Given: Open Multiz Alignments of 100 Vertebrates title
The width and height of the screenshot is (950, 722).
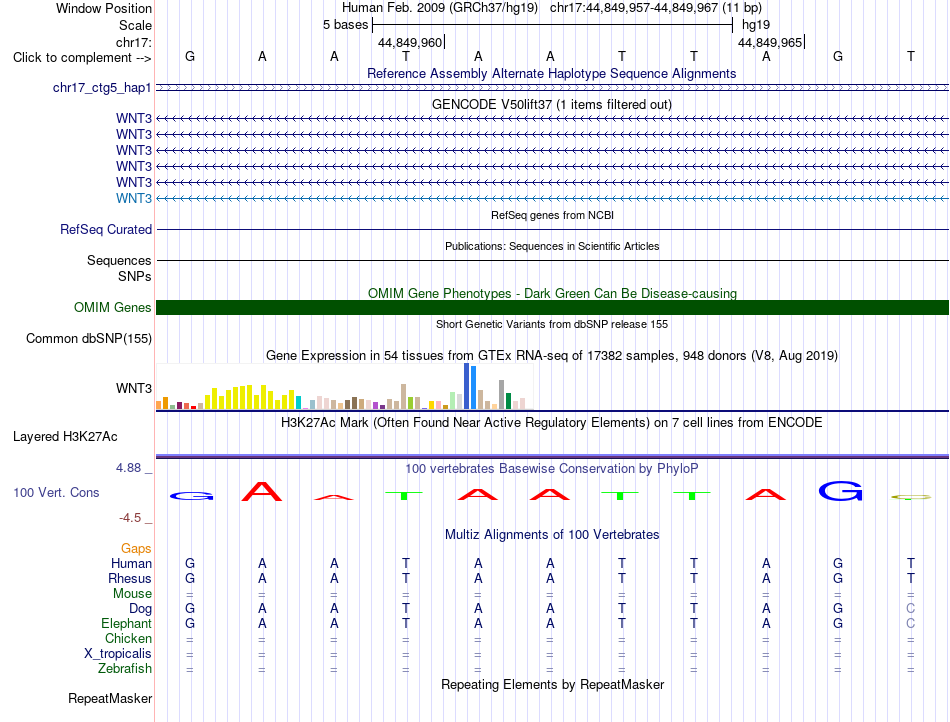Looking at the screenshot, I should point(552,534).
